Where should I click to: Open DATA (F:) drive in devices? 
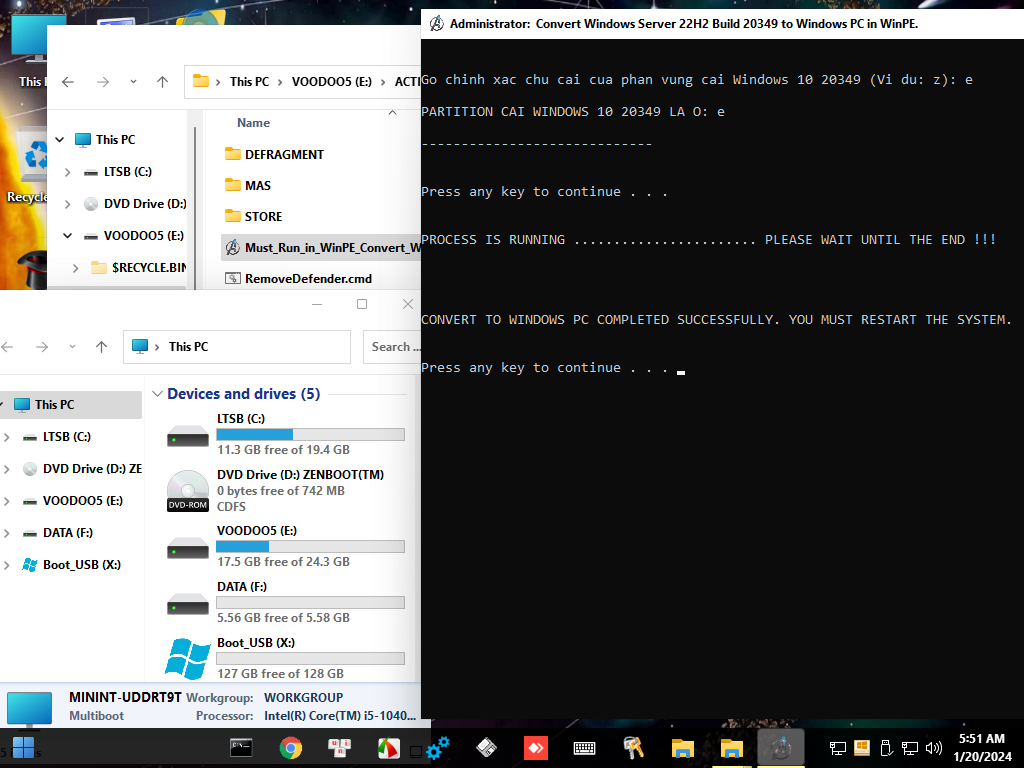(187, 603)
